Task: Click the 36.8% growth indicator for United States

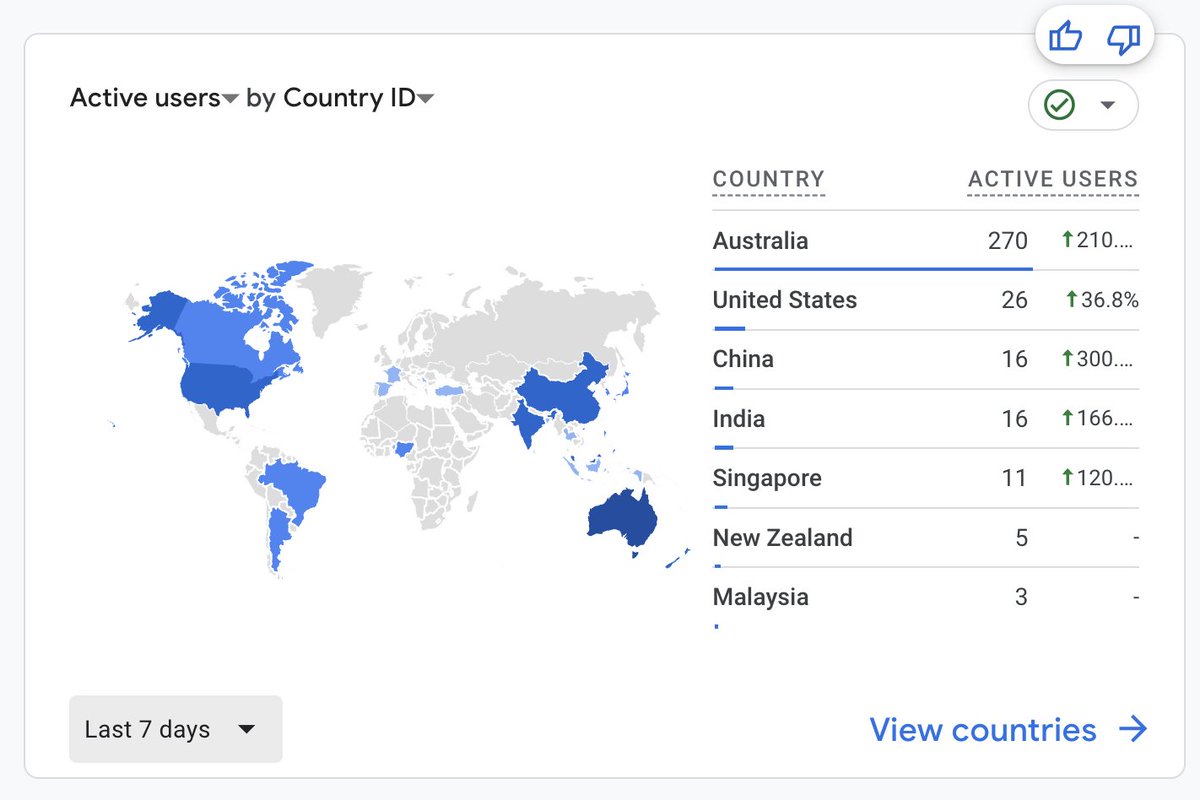Action: click(x=1105, y=300)
